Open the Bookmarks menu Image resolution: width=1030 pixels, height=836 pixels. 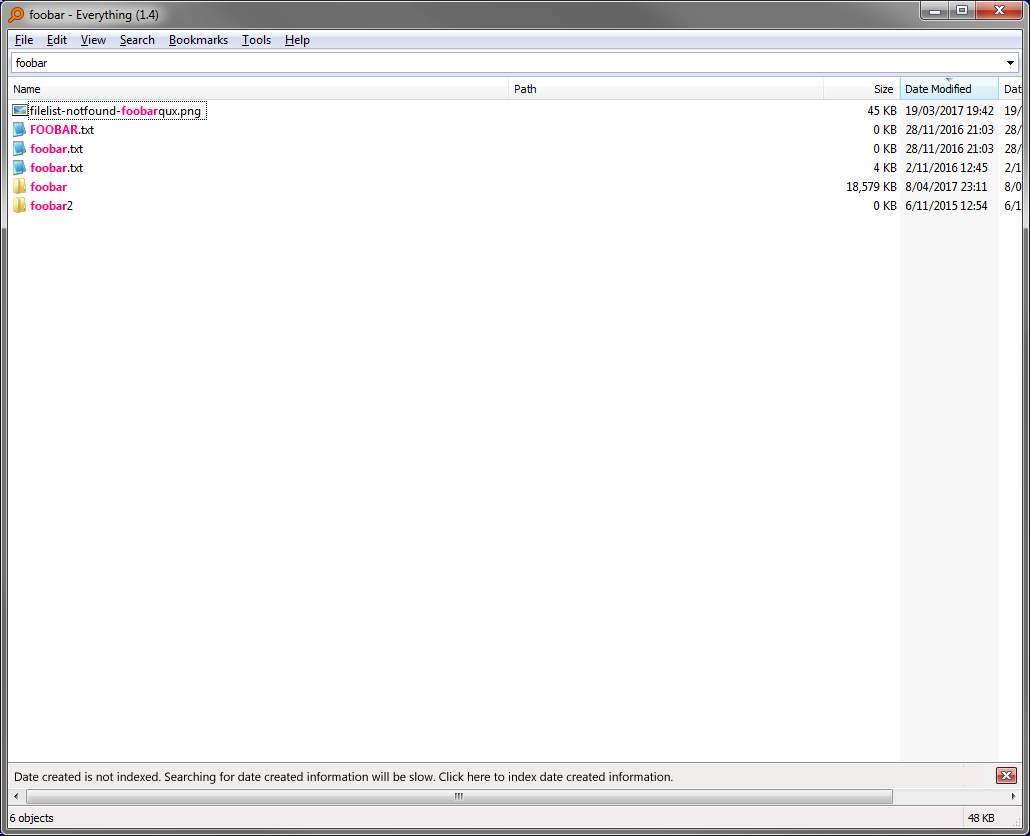(198, 40)
